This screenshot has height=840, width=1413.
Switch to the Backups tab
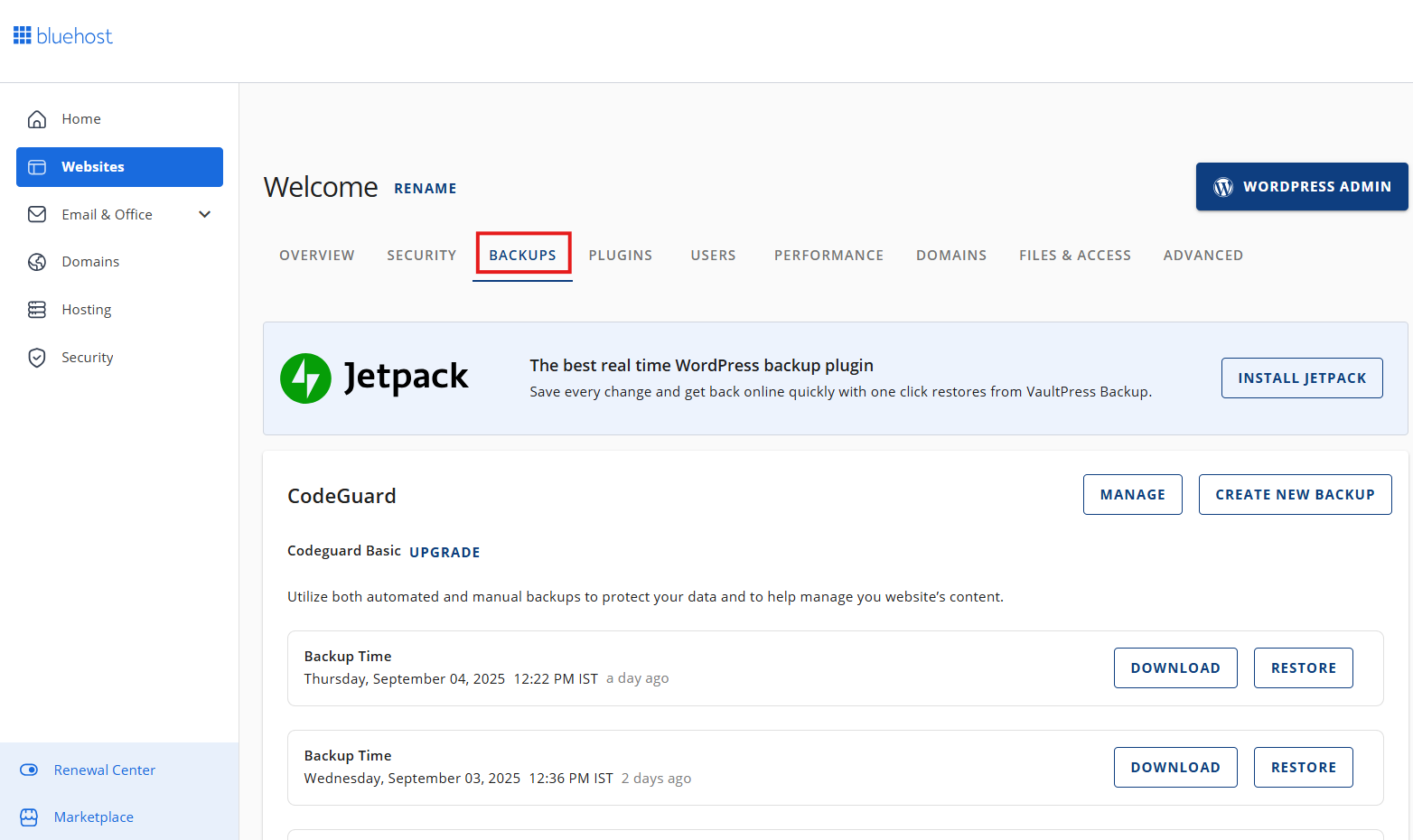522,255
